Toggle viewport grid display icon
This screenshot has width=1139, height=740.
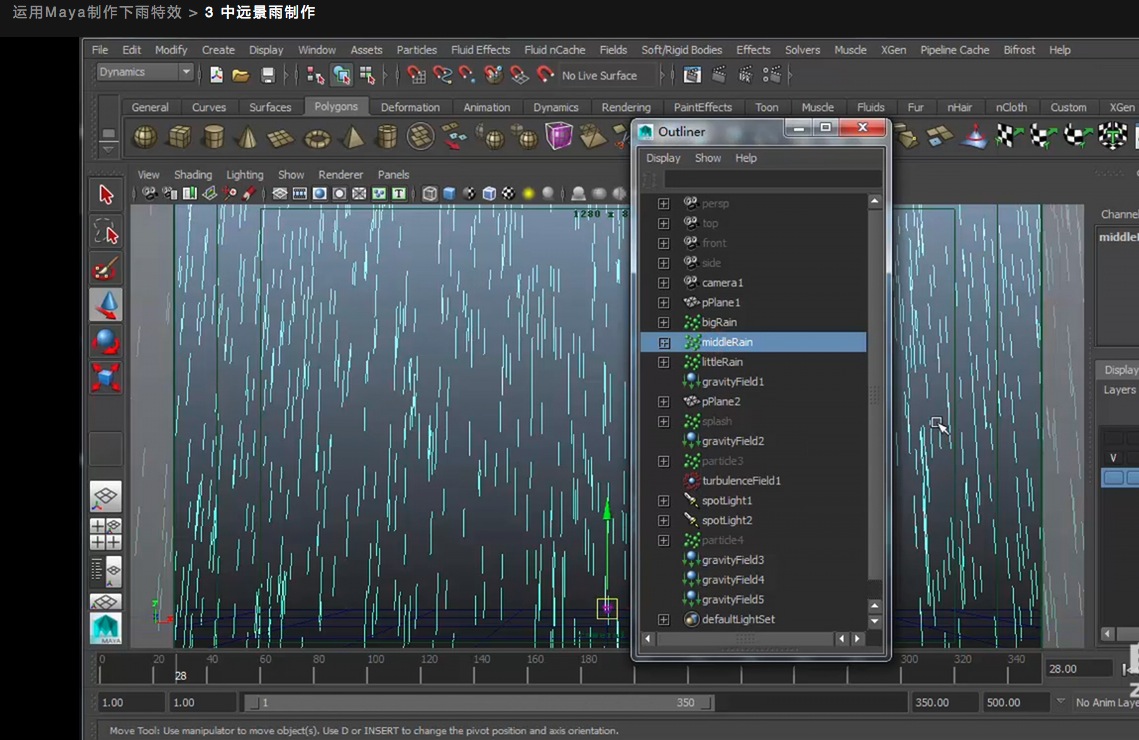pos(280,193)
